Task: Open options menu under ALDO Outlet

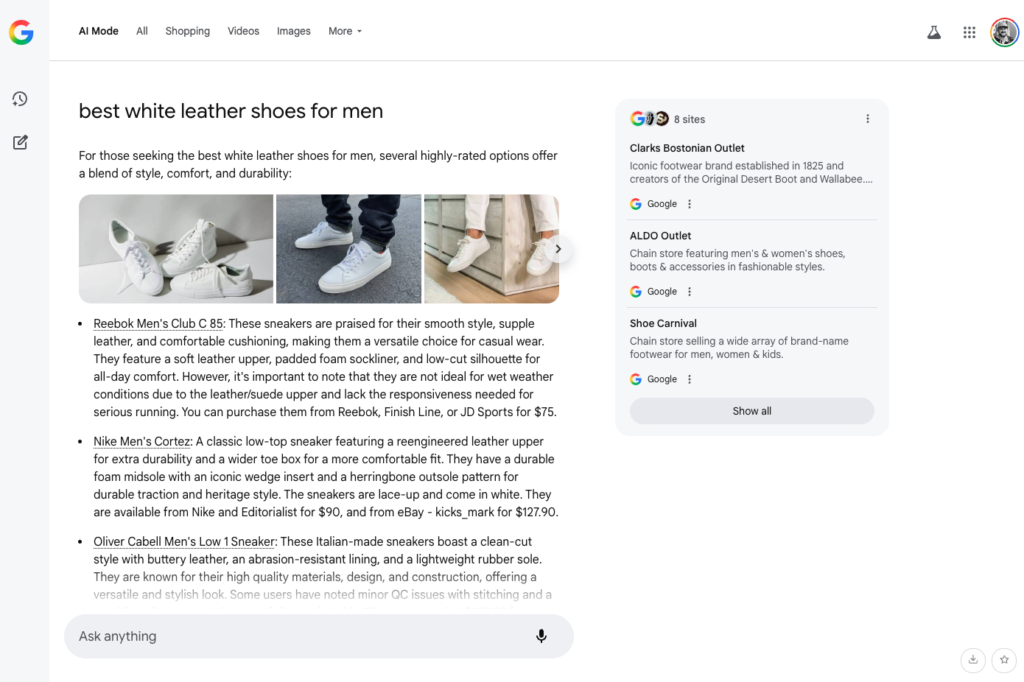Action: (689, 291)
